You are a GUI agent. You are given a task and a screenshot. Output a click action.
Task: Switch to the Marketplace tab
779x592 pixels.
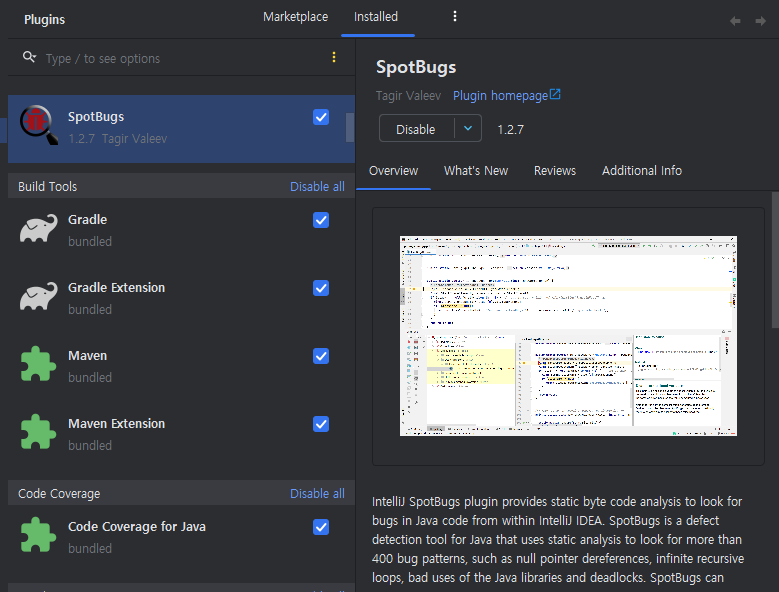[x=296, y=17]
